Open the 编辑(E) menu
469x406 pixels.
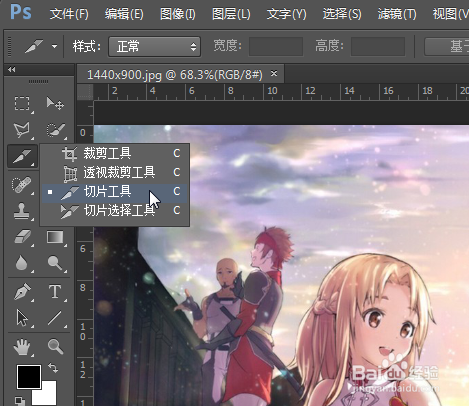[124, 14]
